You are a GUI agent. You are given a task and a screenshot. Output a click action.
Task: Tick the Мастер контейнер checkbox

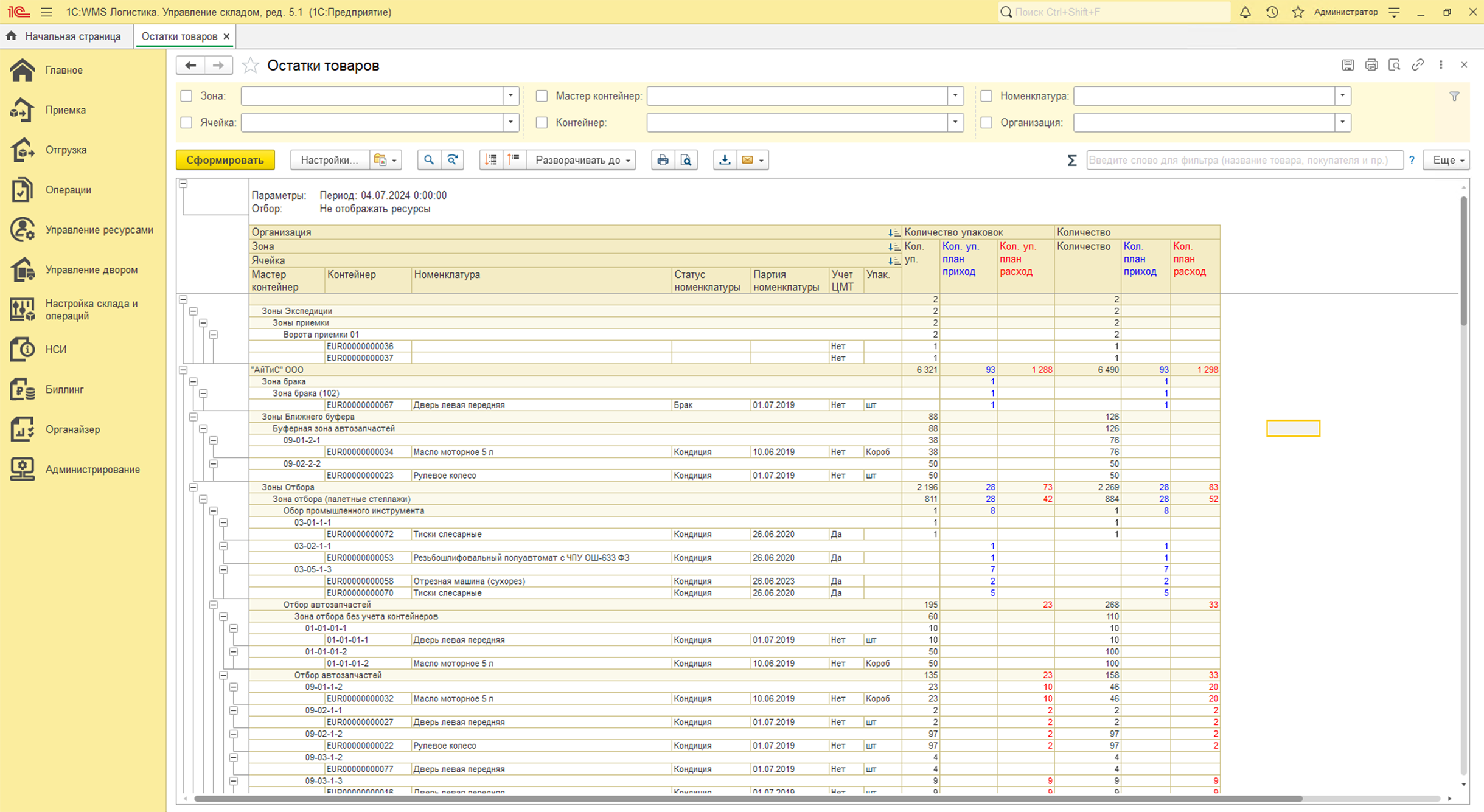coord(542,96)
